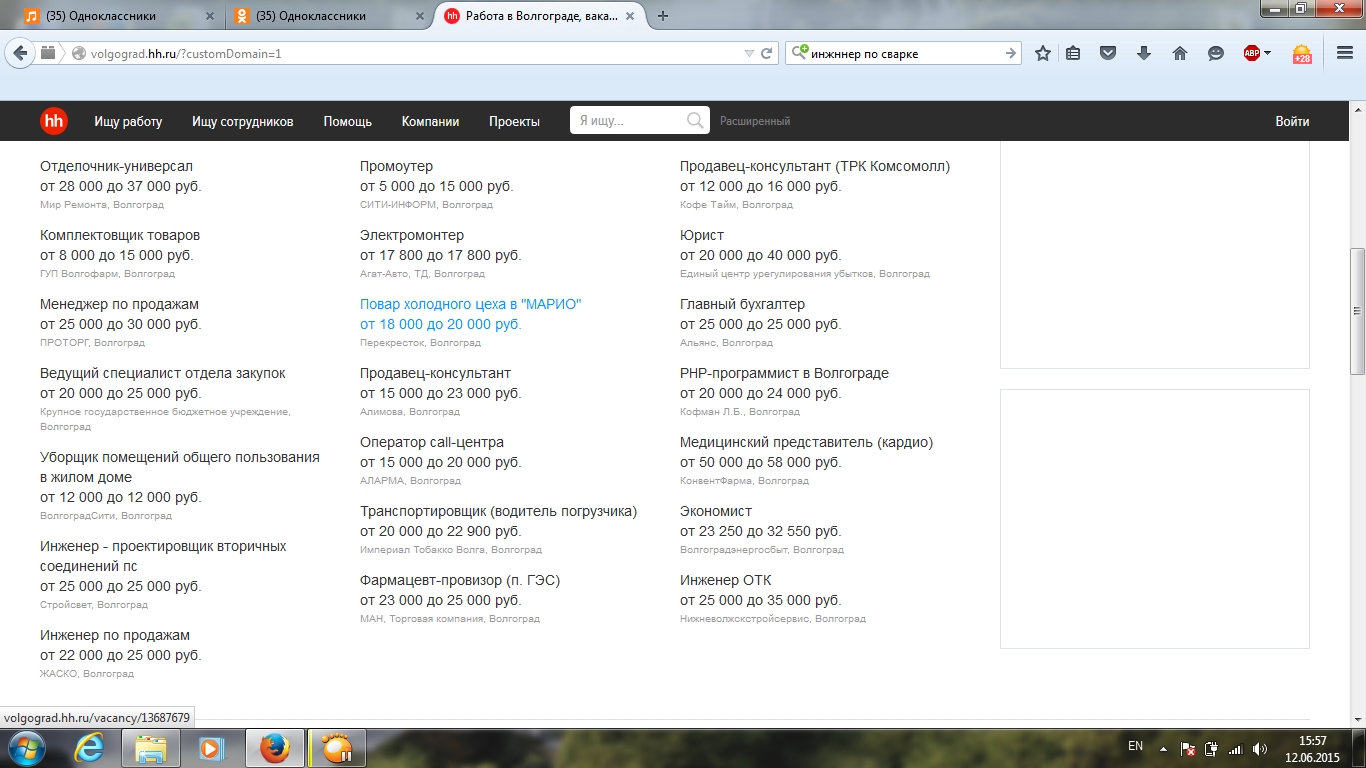Click the Pocket icon in the toolbar

tap(1108, 54)
